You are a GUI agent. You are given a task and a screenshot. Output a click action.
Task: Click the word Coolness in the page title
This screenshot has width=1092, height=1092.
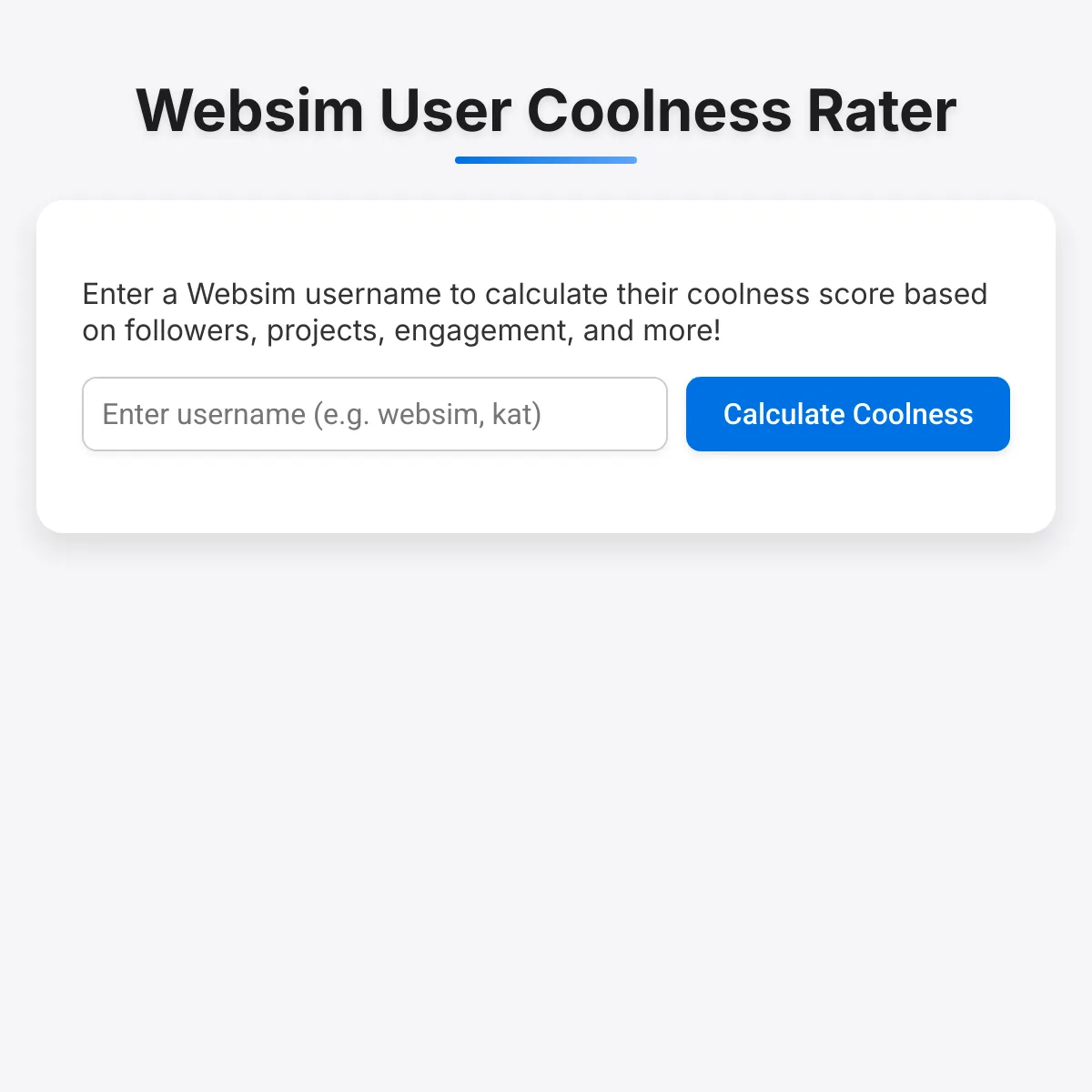click(660, 111)
